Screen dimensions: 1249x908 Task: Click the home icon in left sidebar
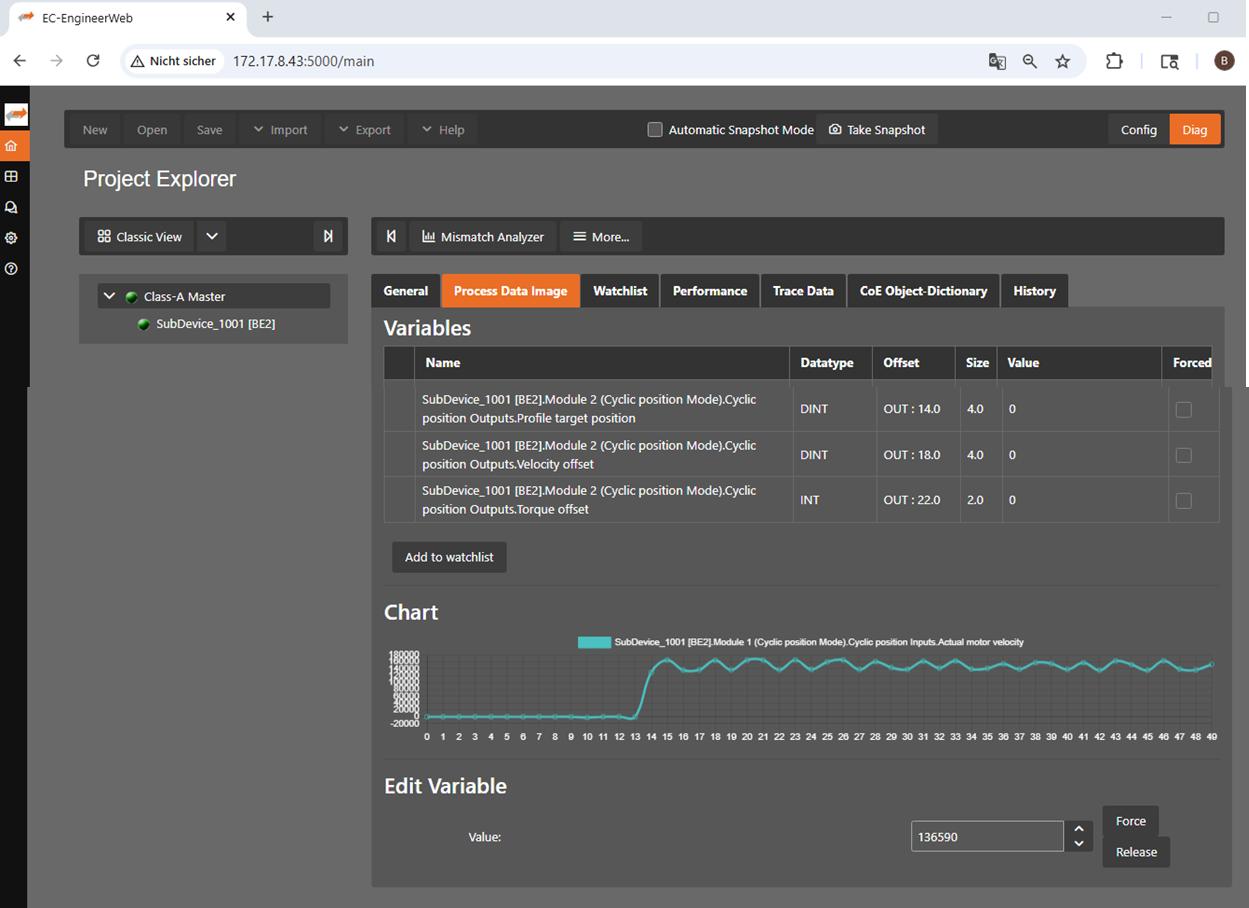pos(12,146)
